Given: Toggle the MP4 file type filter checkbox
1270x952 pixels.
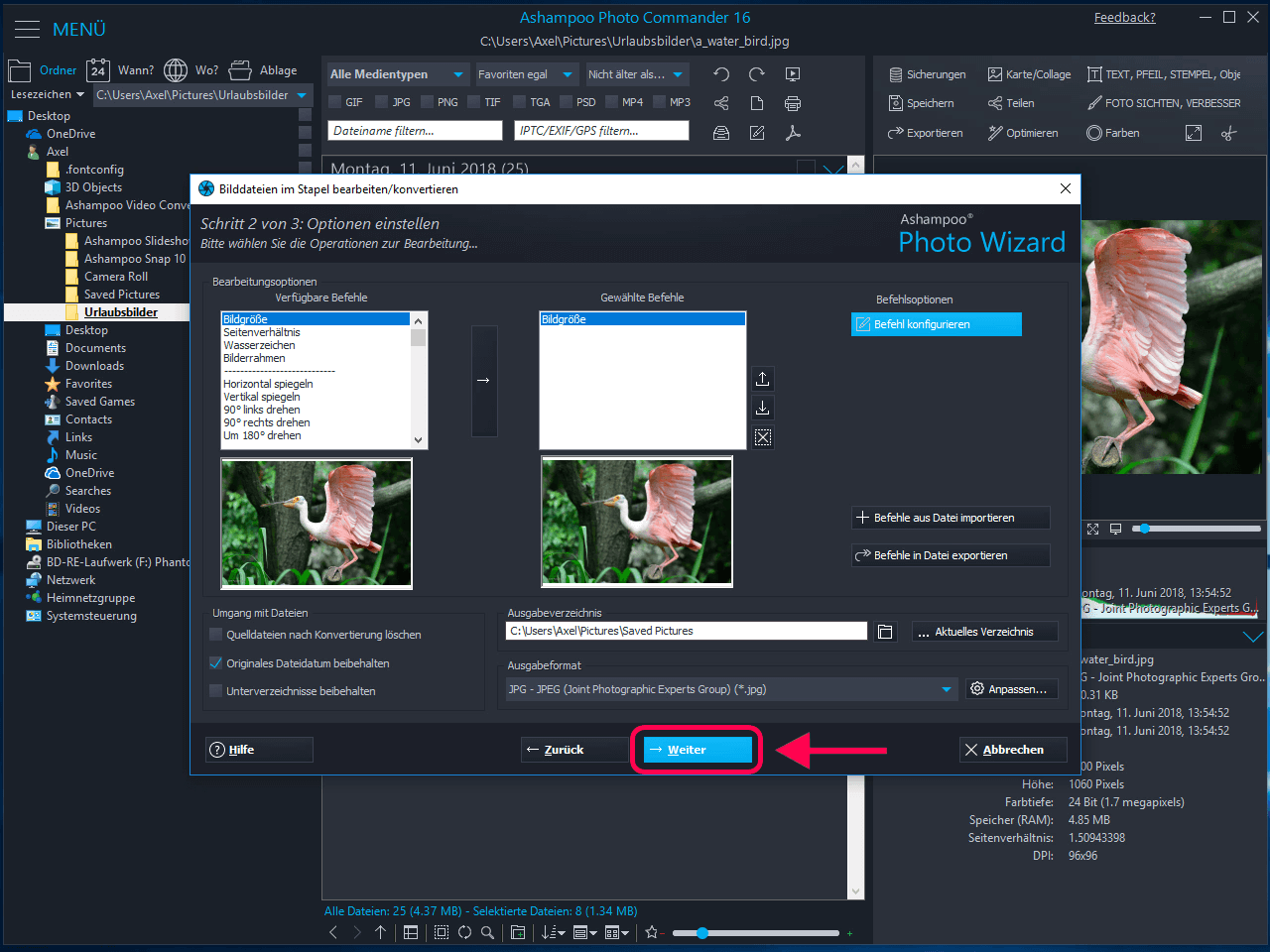Looking at the screenshot, I should click(x=611, y=102).
